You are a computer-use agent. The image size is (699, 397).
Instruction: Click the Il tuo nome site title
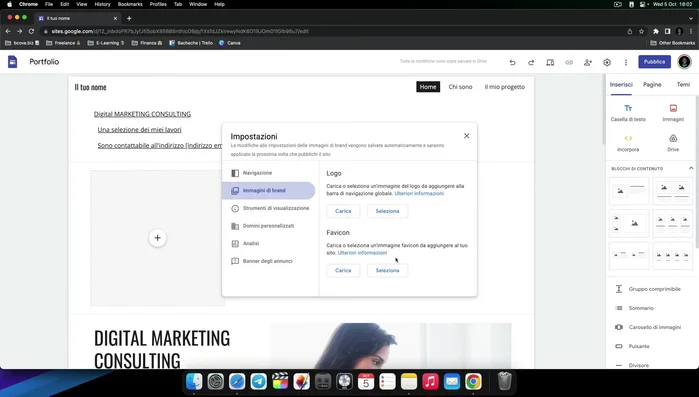pyautogui.click(x=90, y=87)
